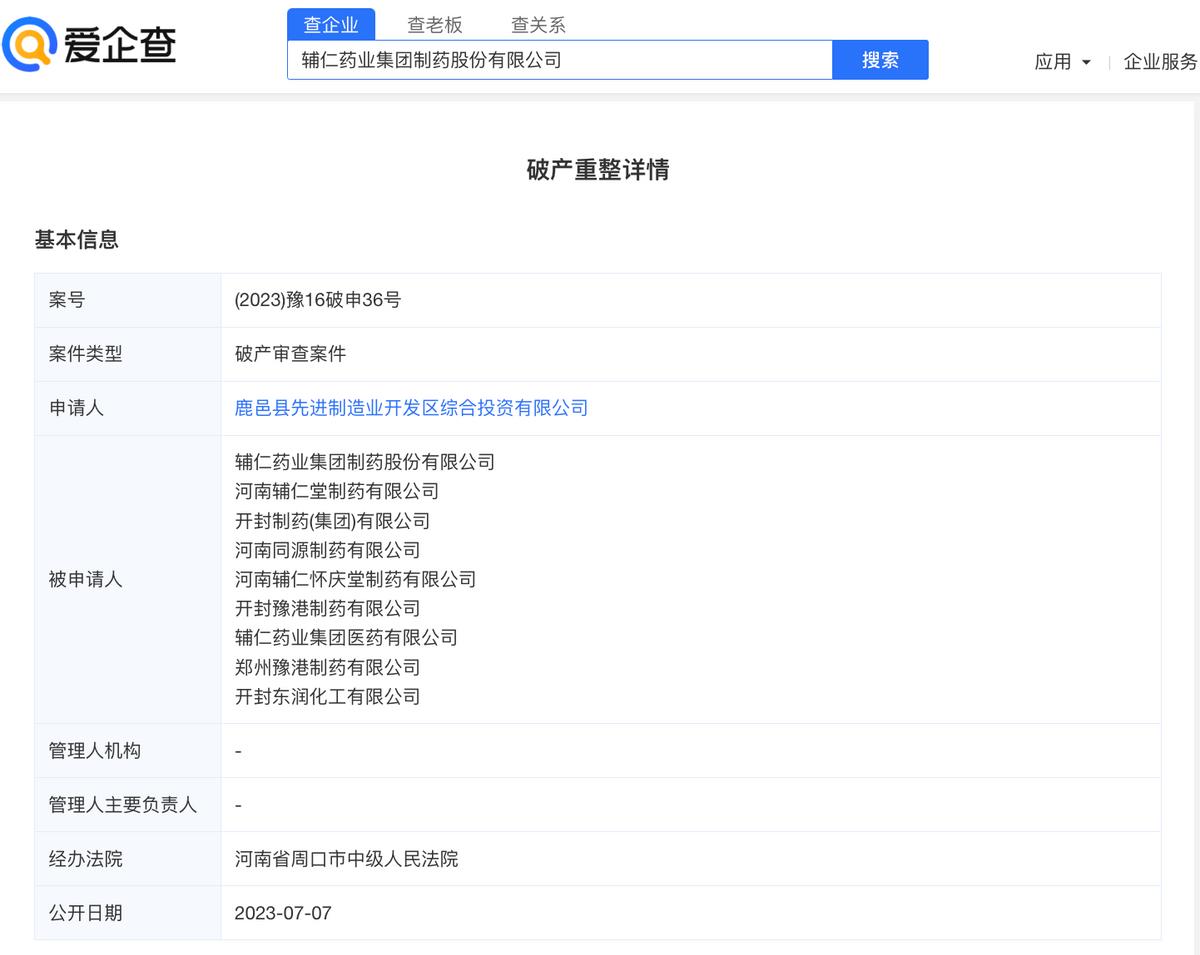Image resolution: width=1200 pixels, height=955 pixels.
Task: Click respondent 辅仁药业集团医药有限公司
Action: point(346,637)
